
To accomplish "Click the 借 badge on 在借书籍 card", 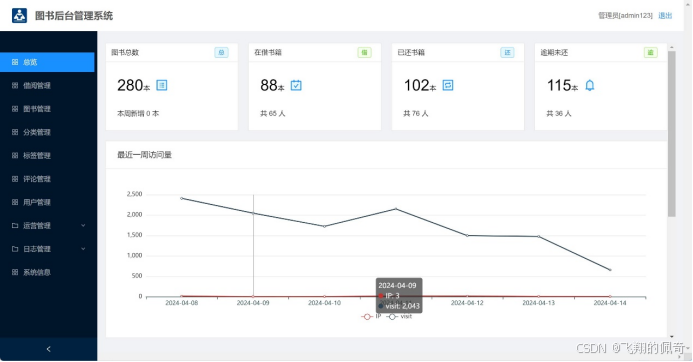I will point(365,53).
